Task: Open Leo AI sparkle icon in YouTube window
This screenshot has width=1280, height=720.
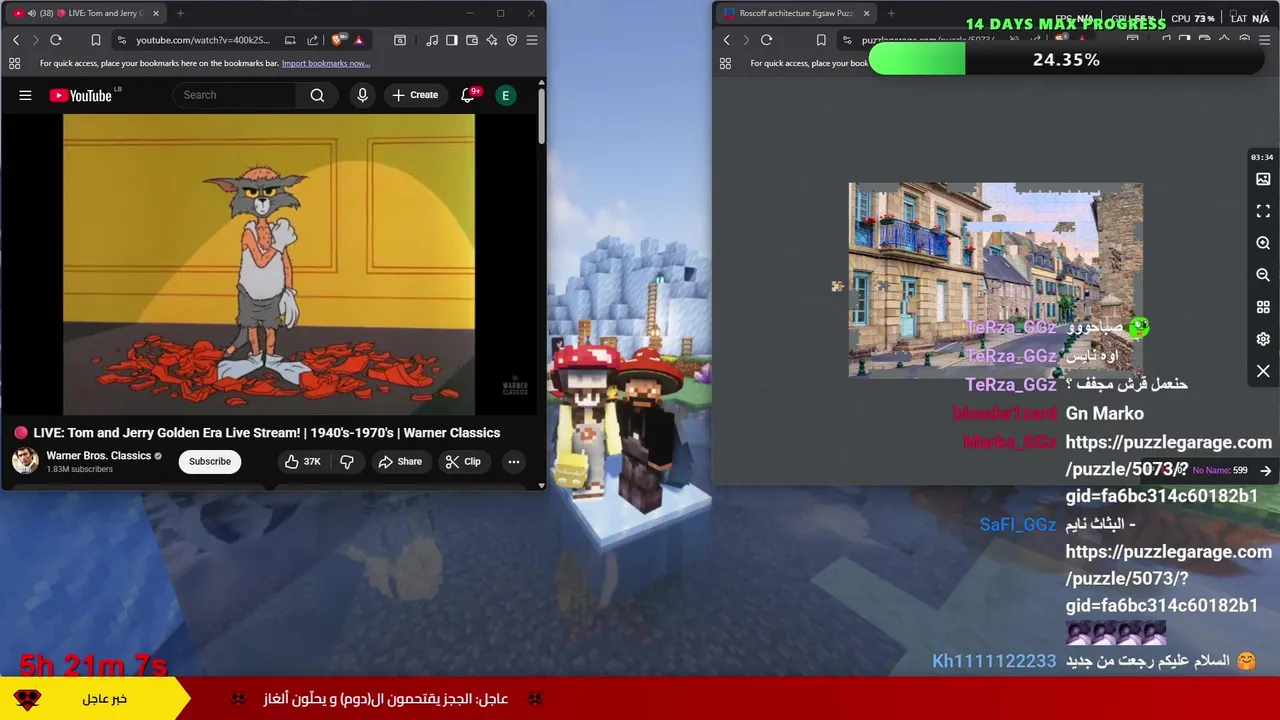Action: click(x=492, y=40)
